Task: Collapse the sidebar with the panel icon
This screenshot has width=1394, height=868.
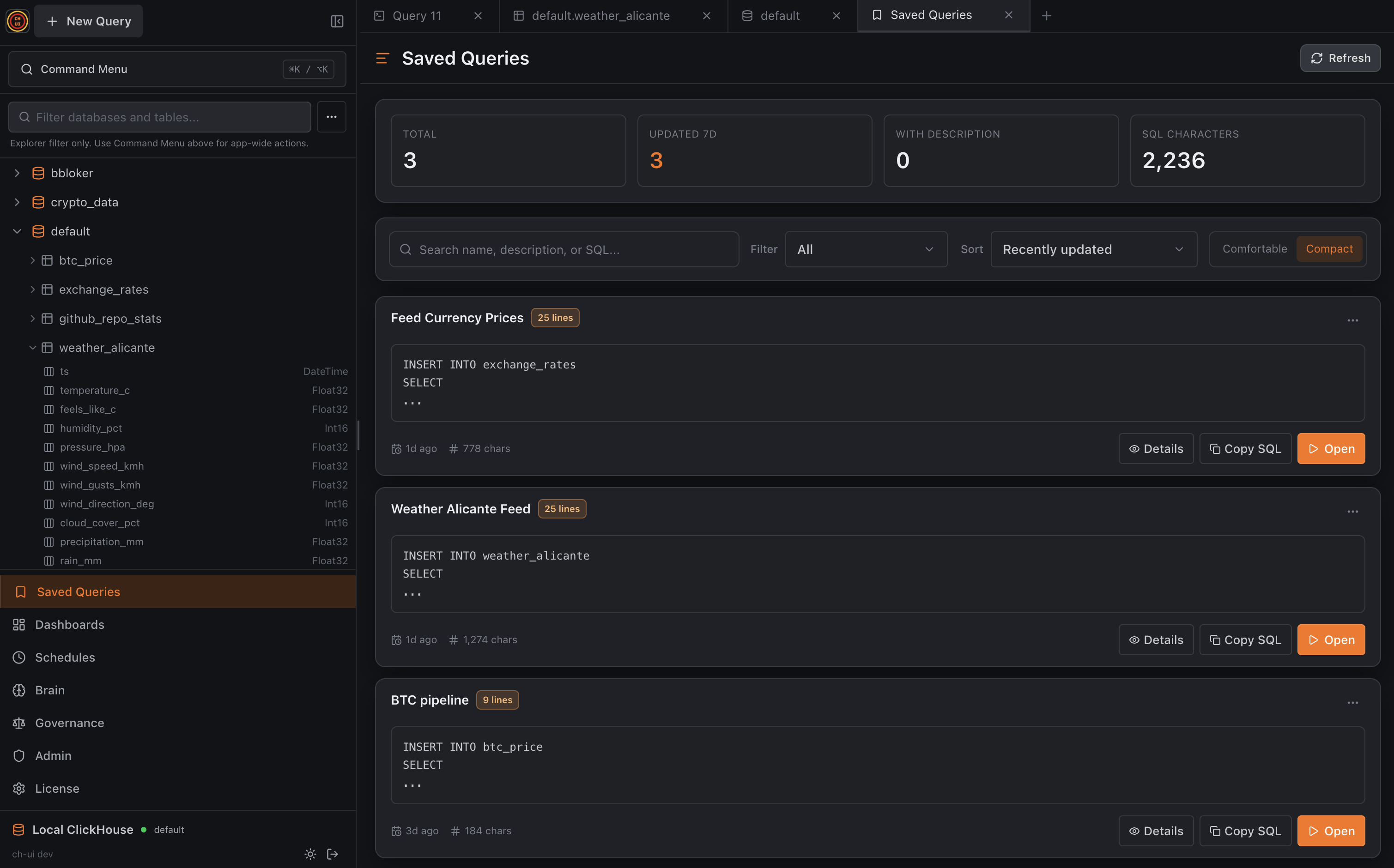Action: click(x=337, y=21)
